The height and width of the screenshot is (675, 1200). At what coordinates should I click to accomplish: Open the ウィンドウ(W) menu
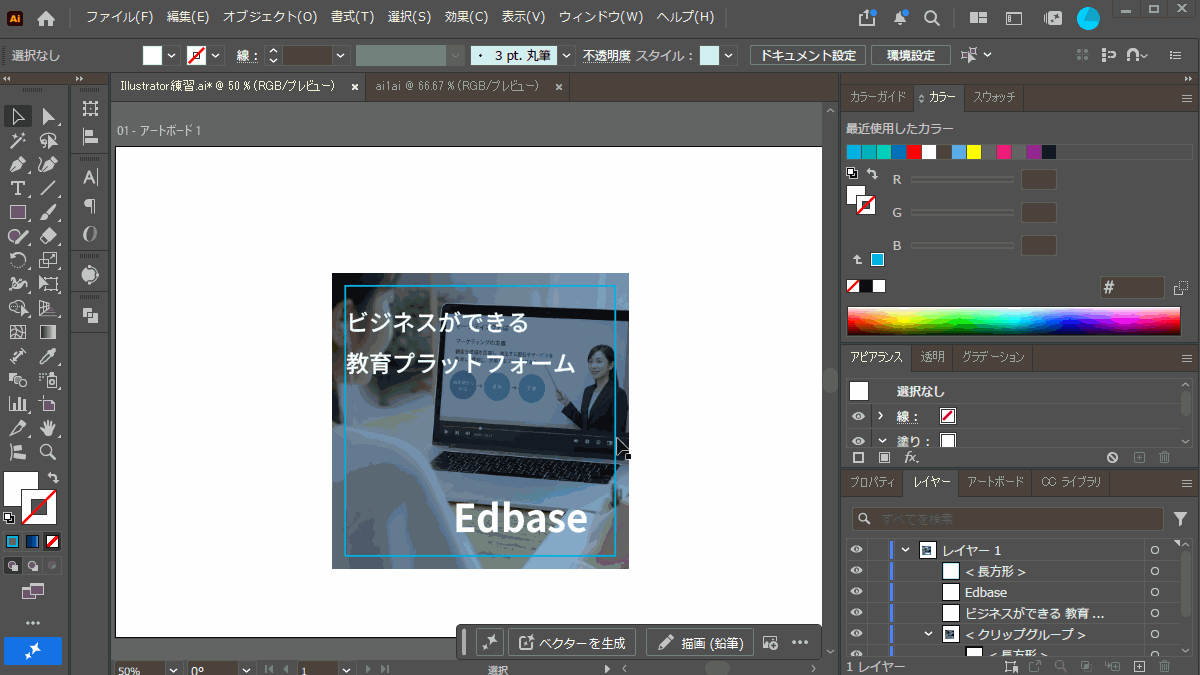601,18
